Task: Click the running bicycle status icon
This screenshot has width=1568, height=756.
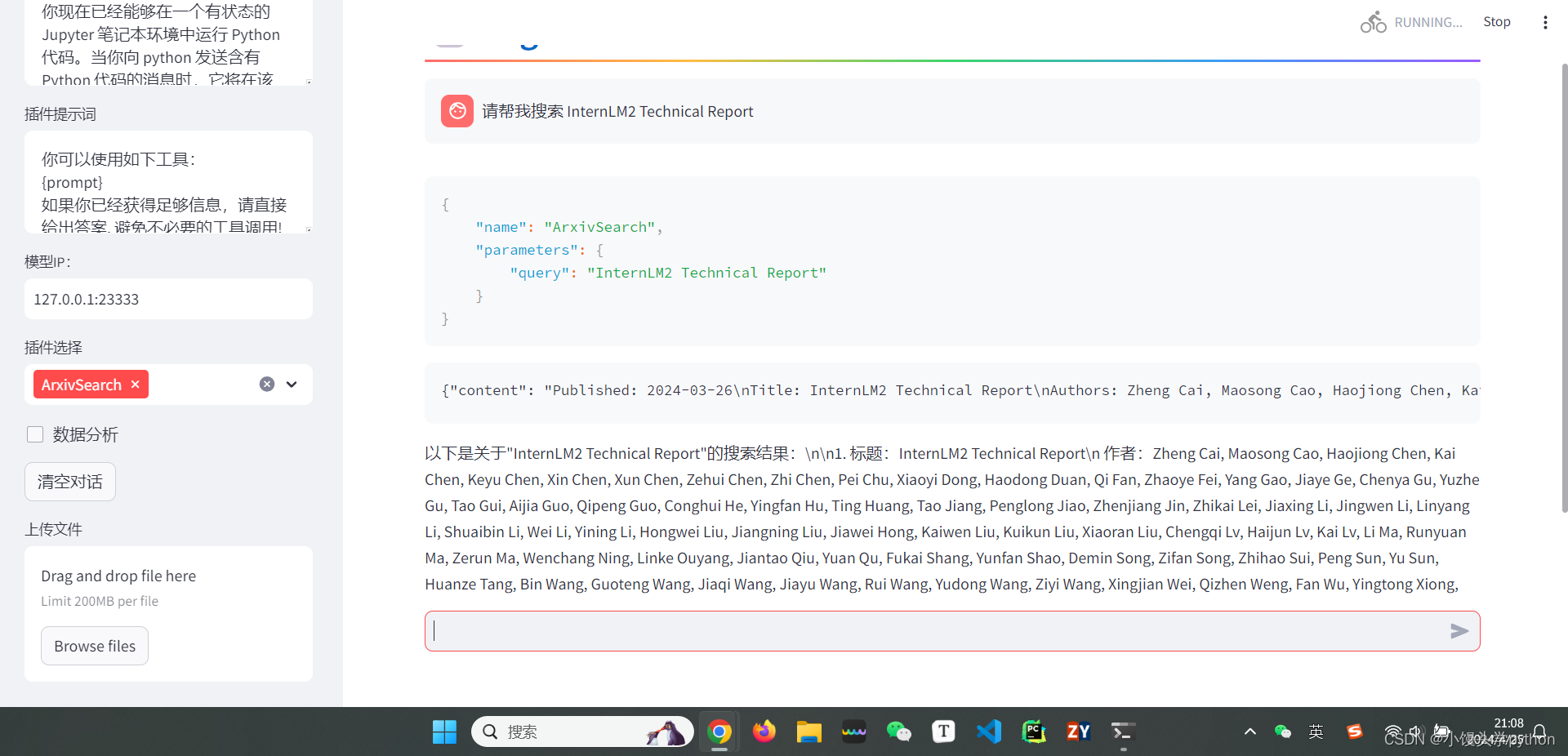Action: (1374, 22)
